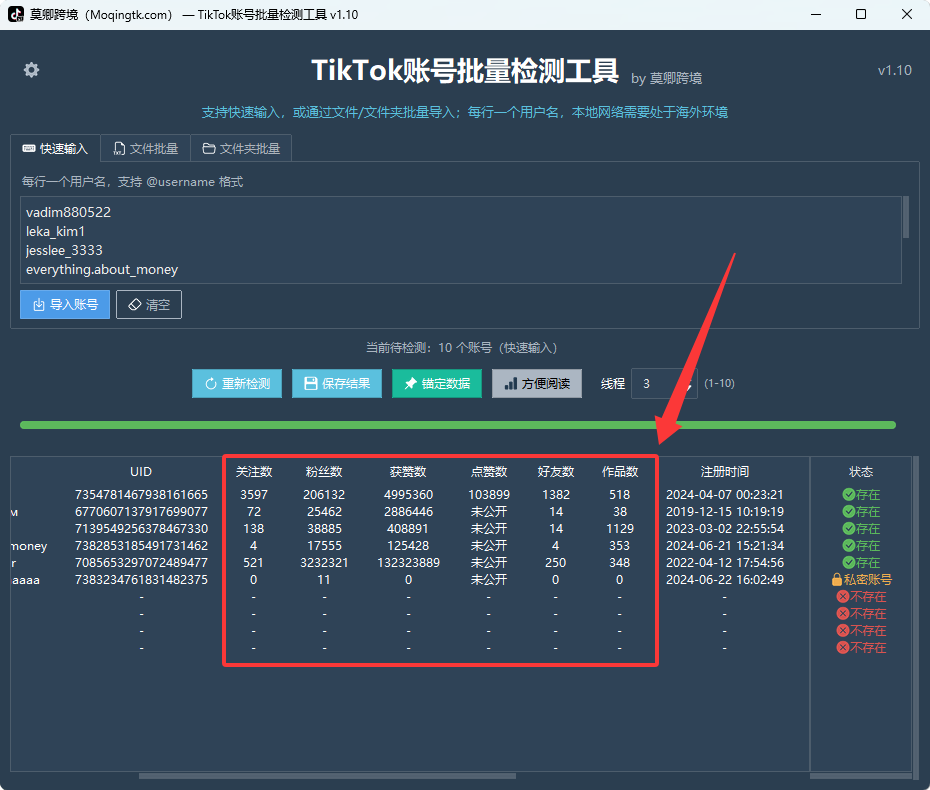Click the 作品数 column header
Viewport: 930px width, 790px height.
pyautogui.click(x=620, y=472)
